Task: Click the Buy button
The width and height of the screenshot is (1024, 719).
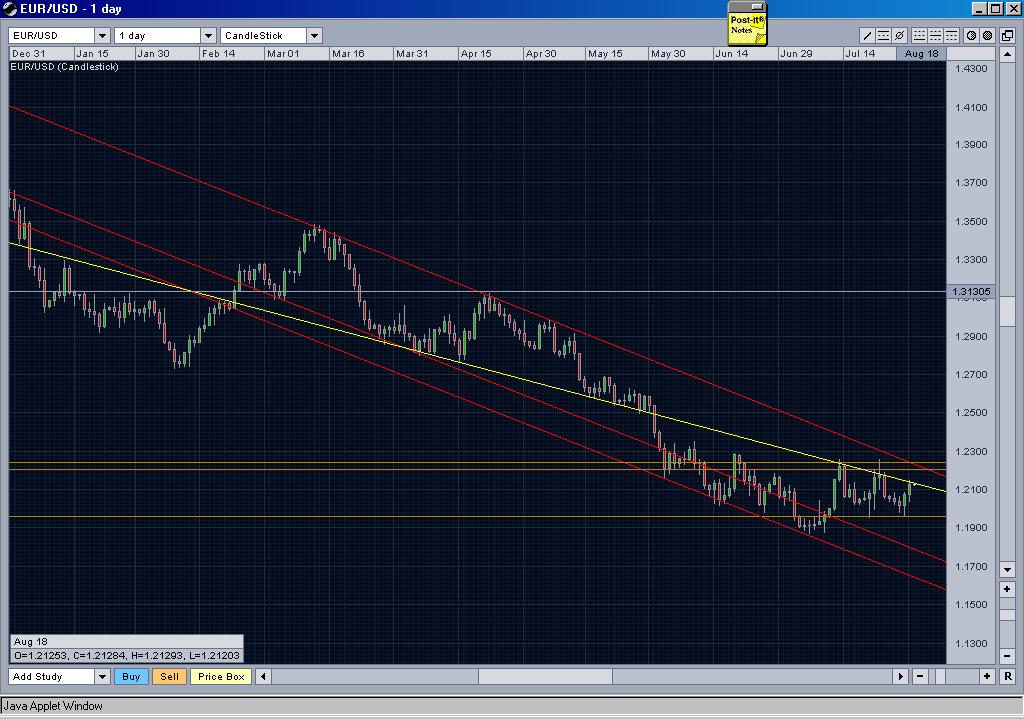Action: [x=130, y=676]
